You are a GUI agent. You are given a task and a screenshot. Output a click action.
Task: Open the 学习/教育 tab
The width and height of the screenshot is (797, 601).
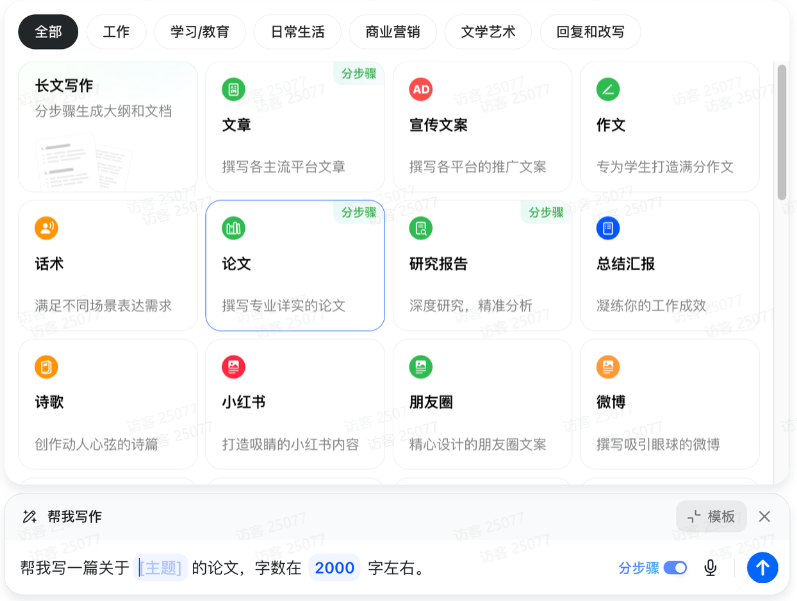(x=200, y=32)
